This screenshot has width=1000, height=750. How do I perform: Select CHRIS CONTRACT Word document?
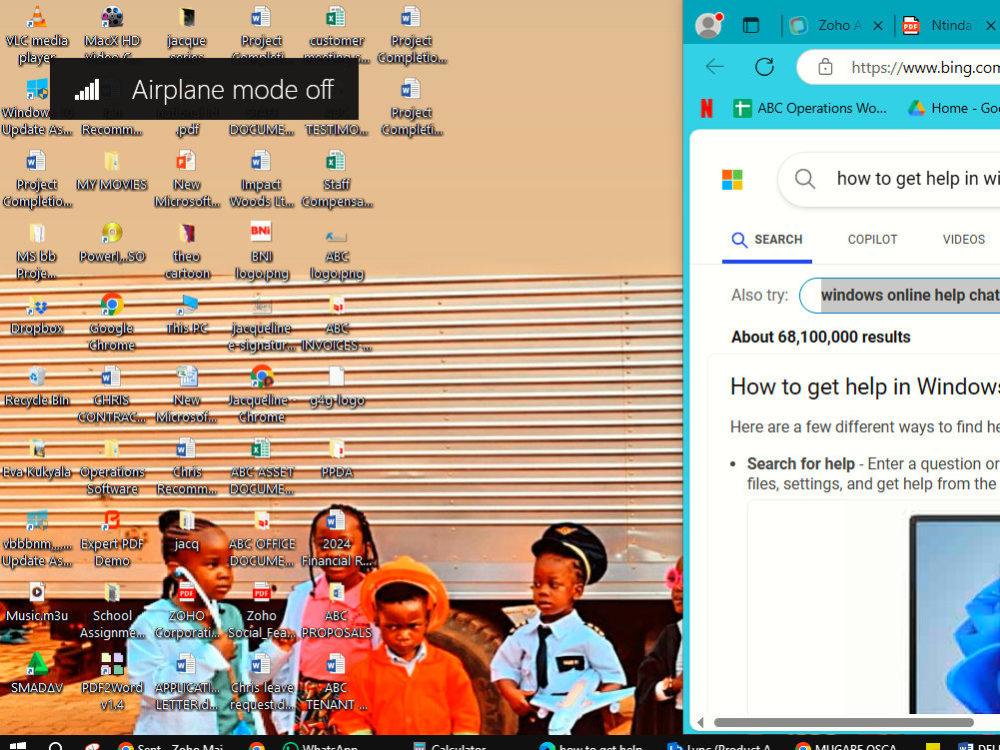coord(112,395)
